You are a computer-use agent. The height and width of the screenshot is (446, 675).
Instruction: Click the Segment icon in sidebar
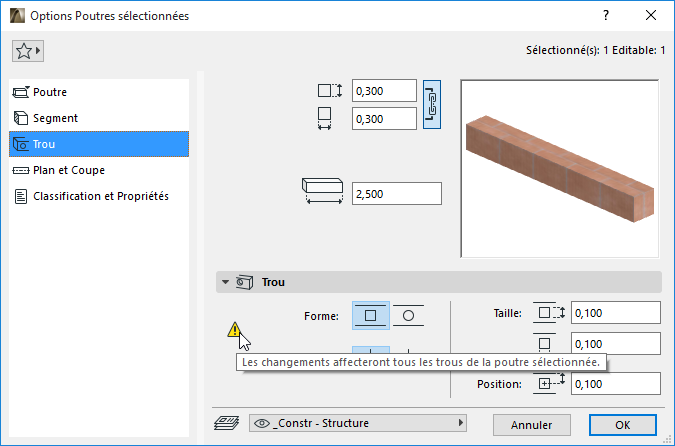[21, 118]
